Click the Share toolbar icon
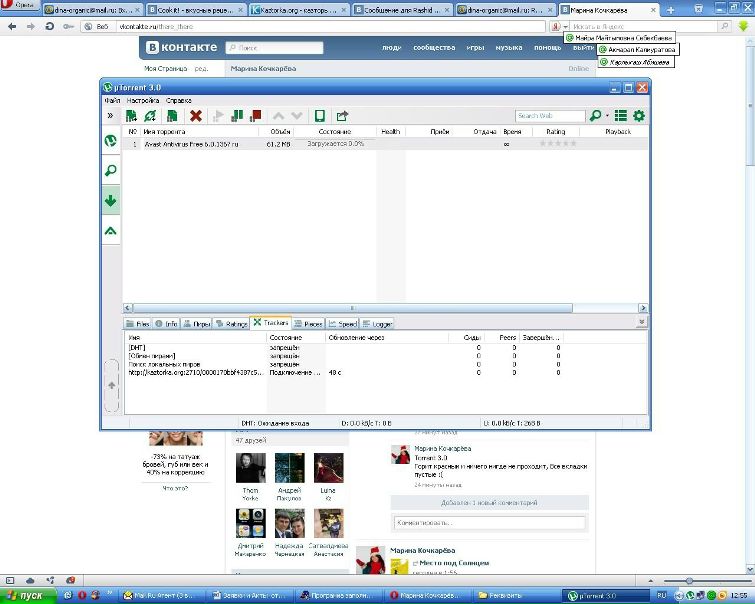The width and height of the screenshot is (755, 604). click(x=342, y=116)
